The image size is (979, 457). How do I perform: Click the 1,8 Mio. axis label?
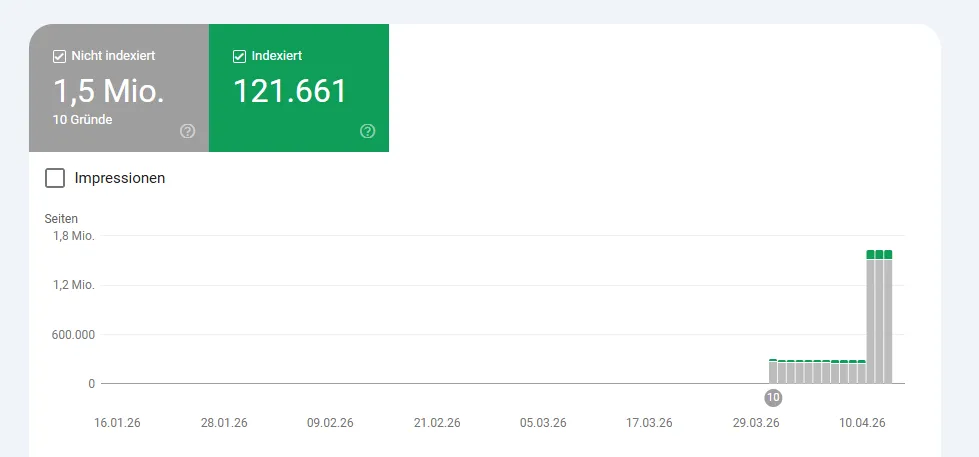coord(73,236)
